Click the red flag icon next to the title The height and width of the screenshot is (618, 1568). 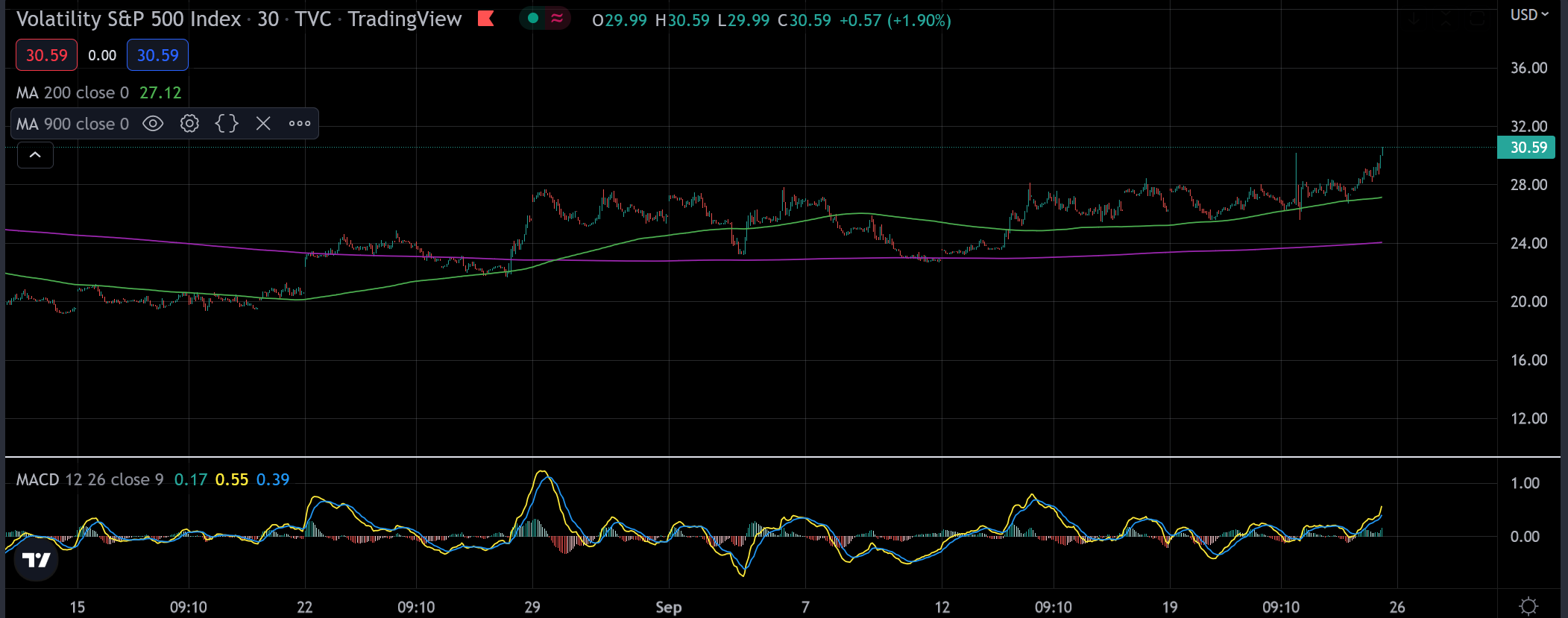486,19
